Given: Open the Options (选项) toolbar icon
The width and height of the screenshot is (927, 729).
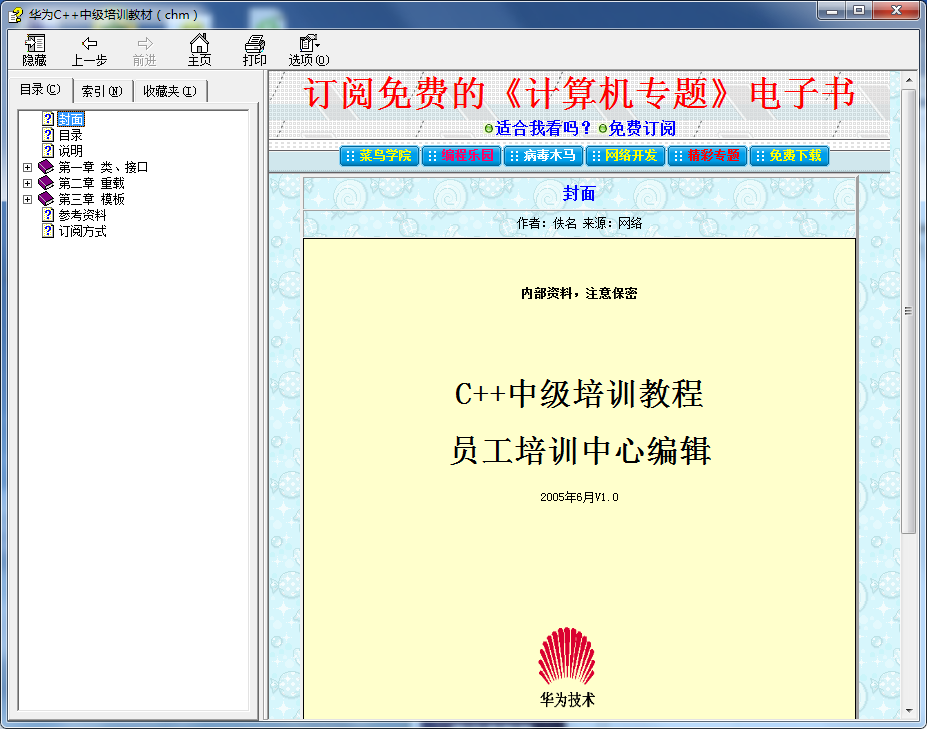Looking at the screenshot, I should tap(309, 44).
